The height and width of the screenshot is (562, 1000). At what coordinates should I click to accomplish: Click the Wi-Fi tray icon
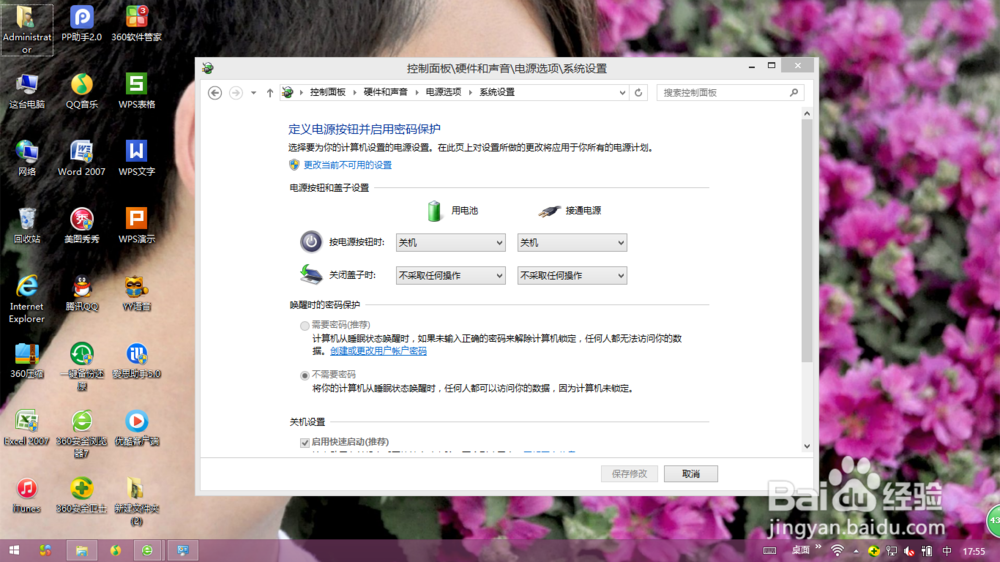point(837,550)
